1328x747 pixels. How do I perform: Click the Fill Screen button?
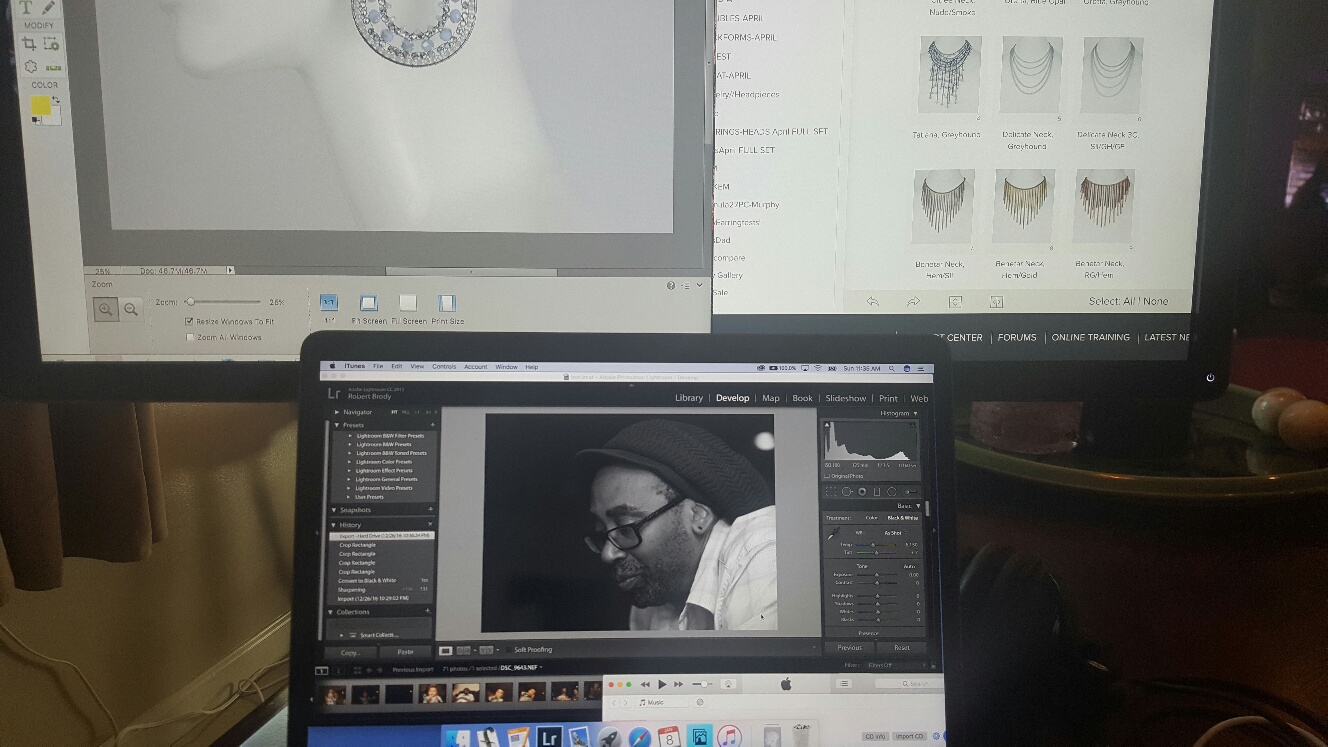point(408,303)
